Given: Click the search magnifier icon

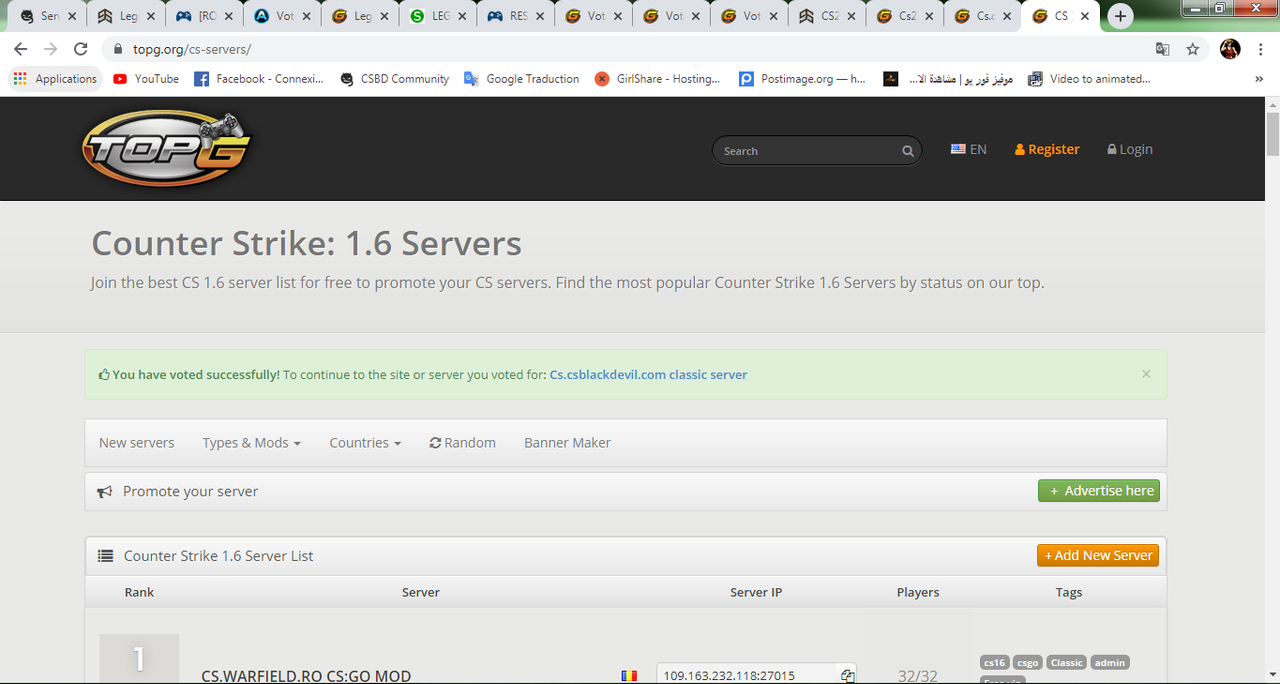Looking at the screenshot, I should 908,151.
